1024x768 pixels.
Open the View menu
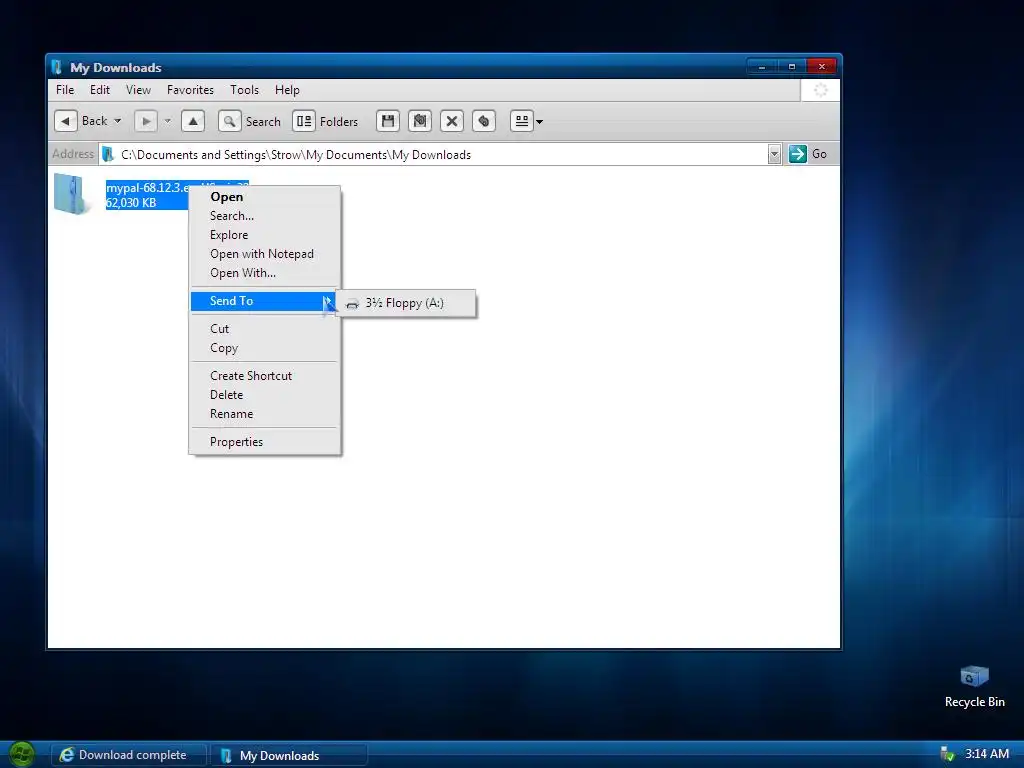[138, 90]
